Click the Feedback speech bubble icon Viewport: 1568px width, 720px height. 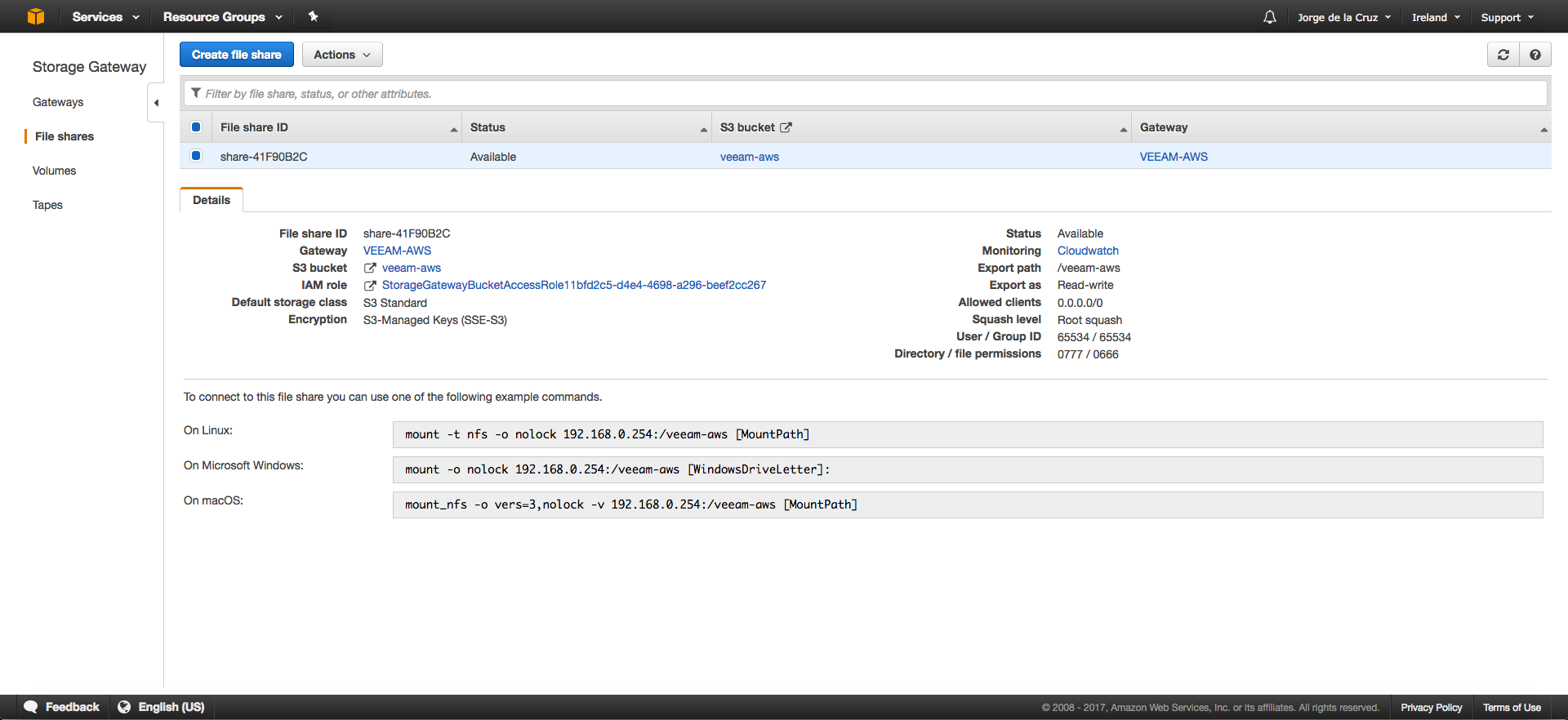point(31,707)
